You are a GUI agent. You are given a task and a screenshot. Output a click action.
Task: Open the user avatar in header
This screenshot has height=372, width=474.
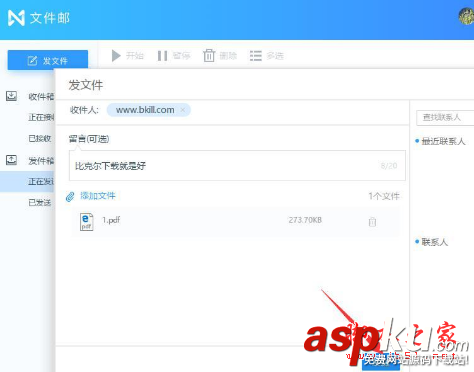[467, 16]
